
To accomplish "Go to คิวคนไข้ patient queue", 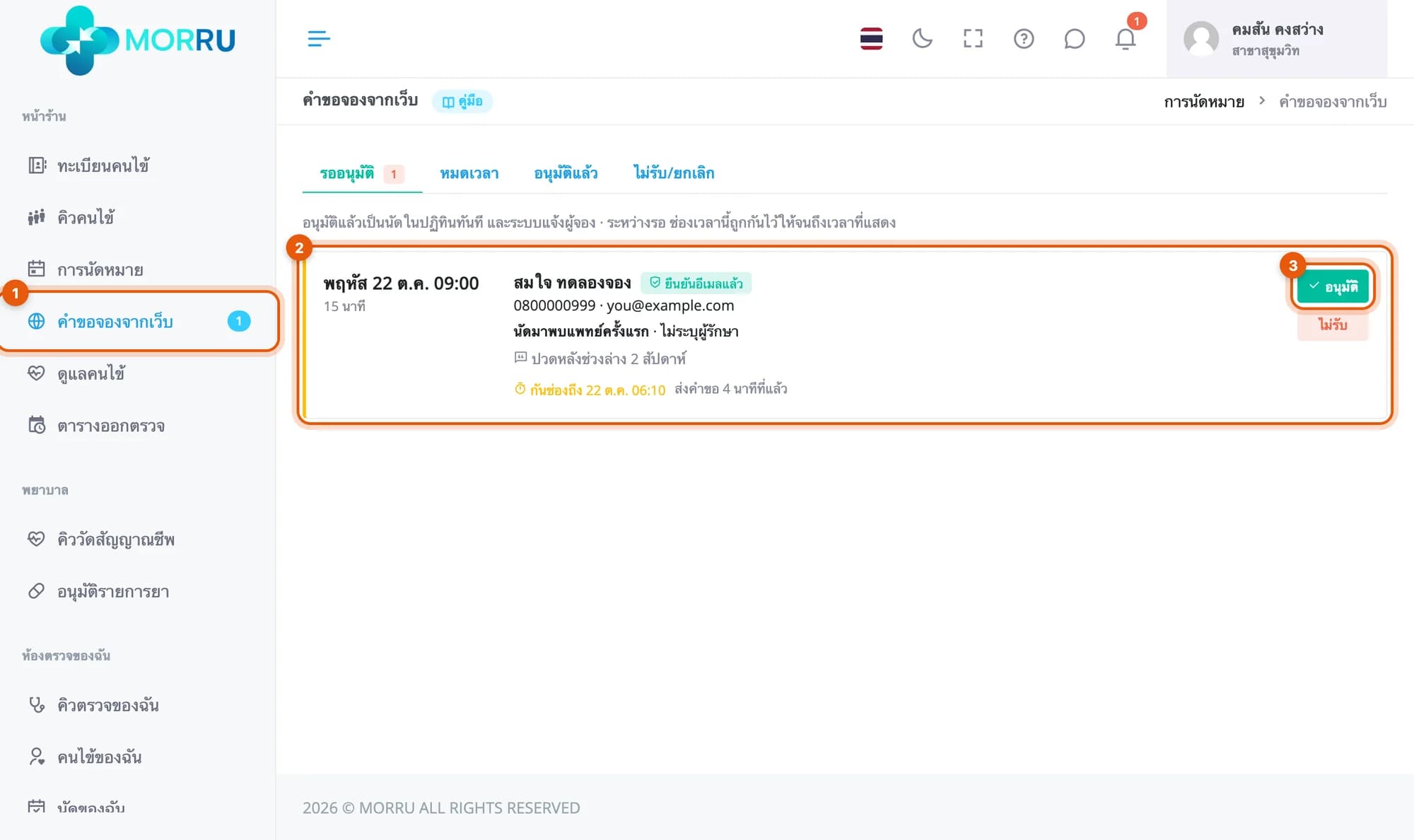I will click(86, 218).
